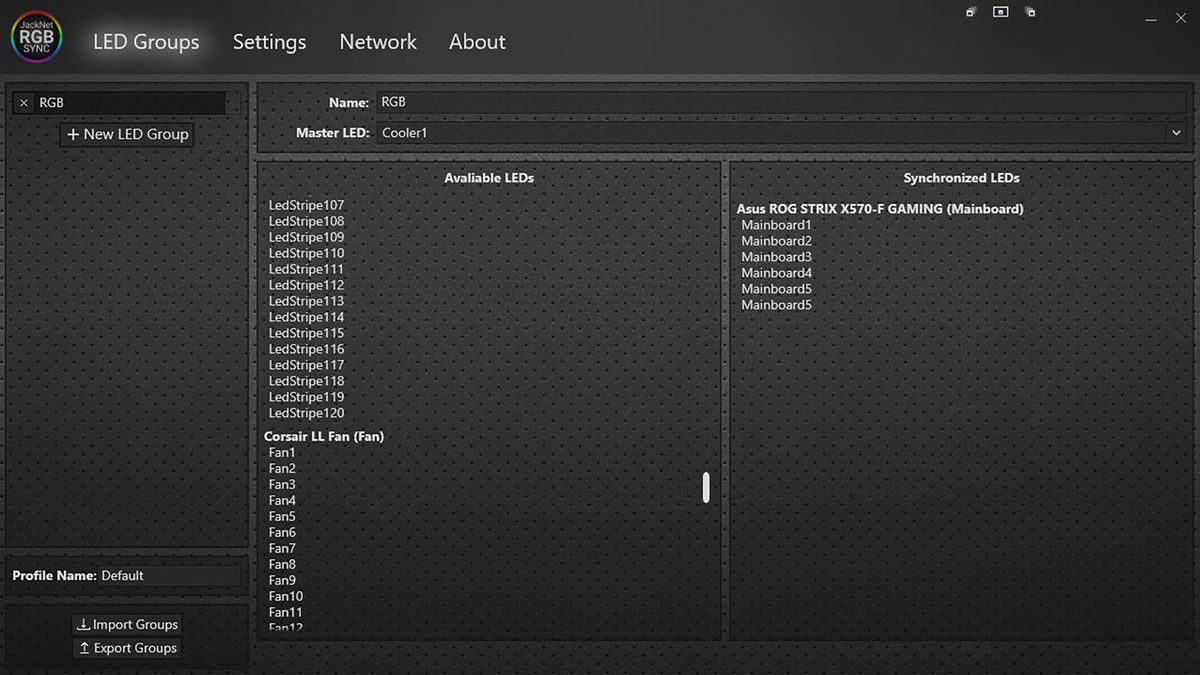1200x675 pixels.
Task: Click the Import Groups button
Action: tap(126, 623)
